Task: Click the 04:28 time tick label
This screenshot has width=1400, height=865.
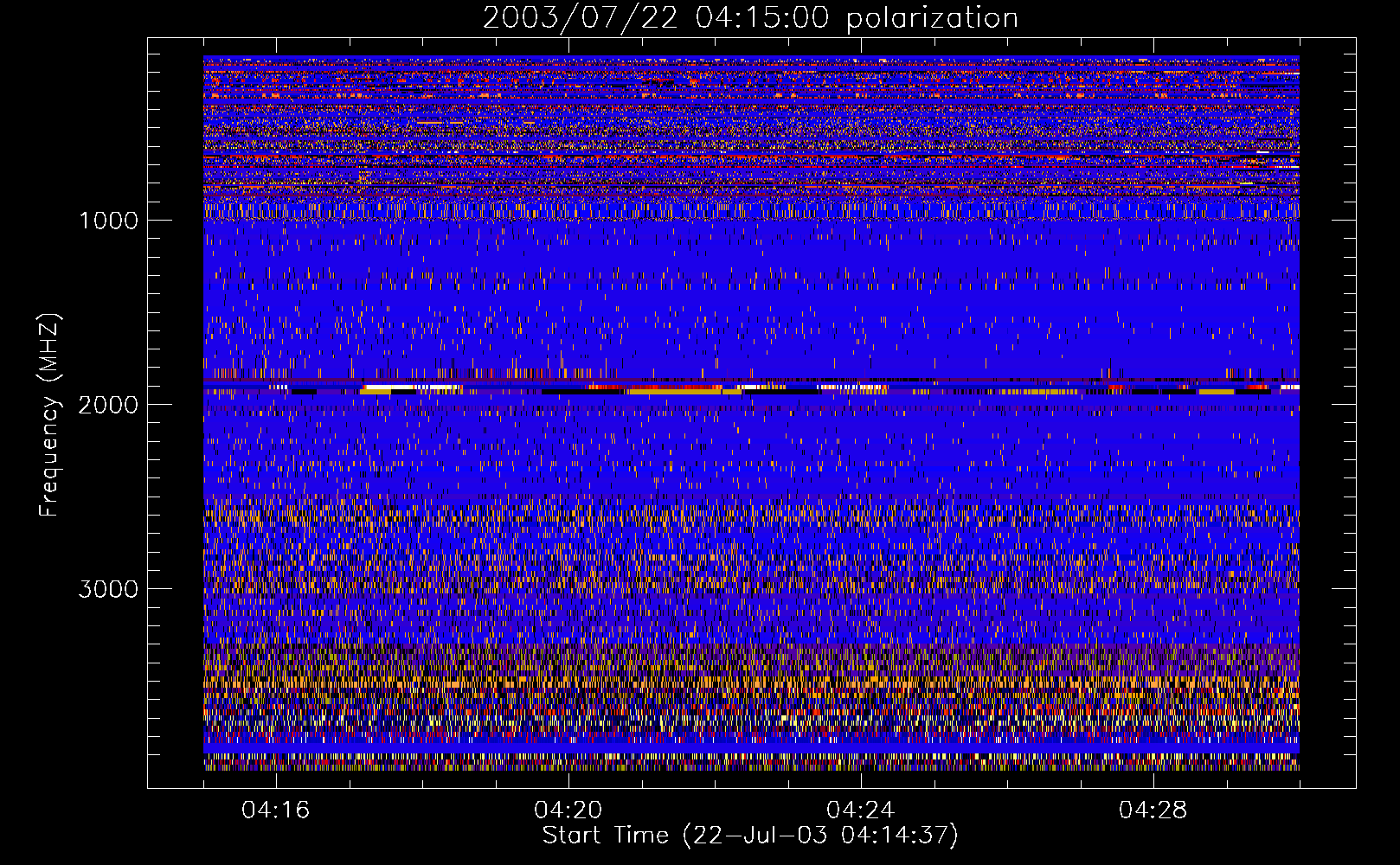Action: 1153,810
